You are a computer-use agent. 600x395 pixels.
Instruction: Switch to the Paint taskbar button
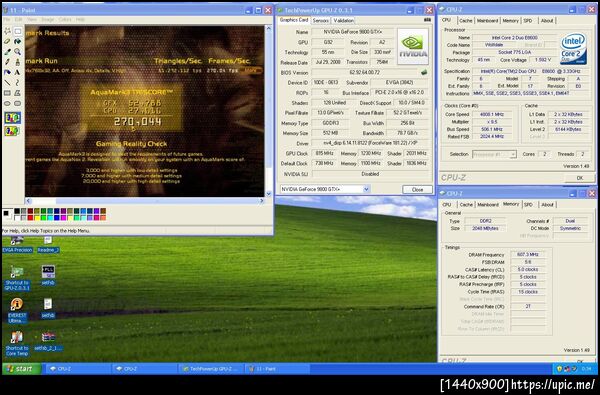[x=277, y=369]
